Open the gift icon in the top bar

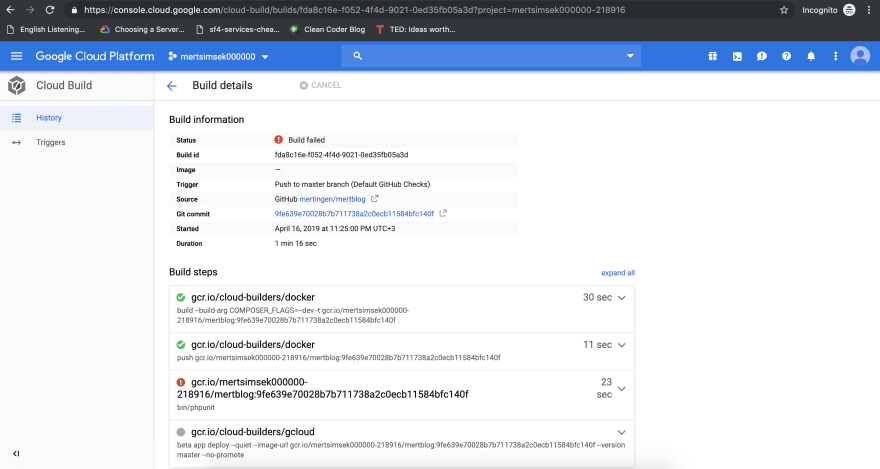point(712,56)
